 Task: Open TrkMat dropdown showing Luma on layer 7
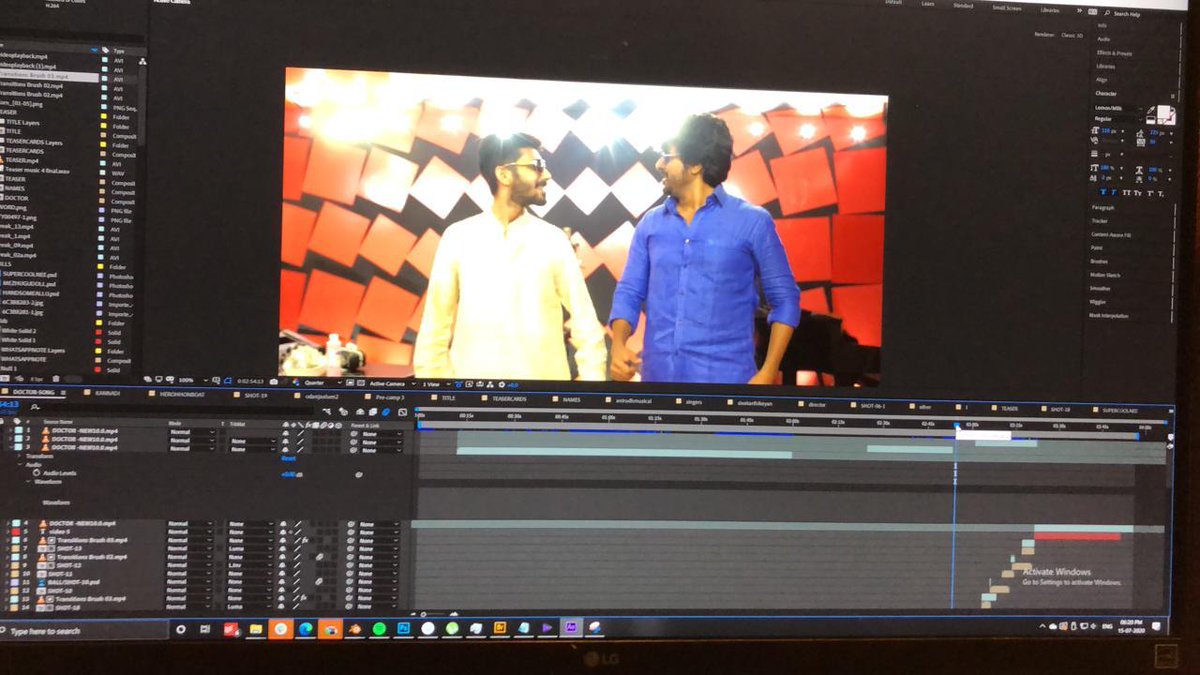click(250, 548)
